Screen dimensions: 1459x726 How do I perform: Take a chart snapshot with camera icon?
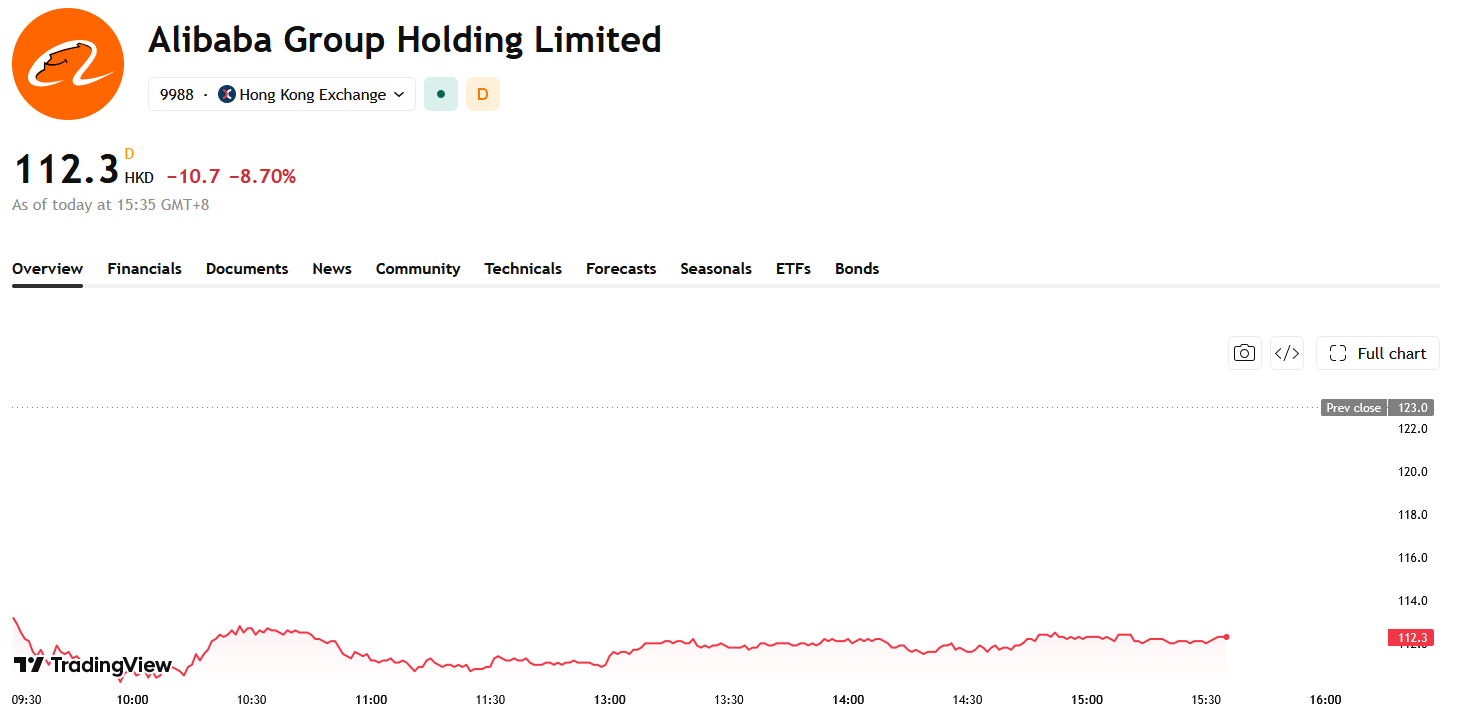pos(1245,353)
